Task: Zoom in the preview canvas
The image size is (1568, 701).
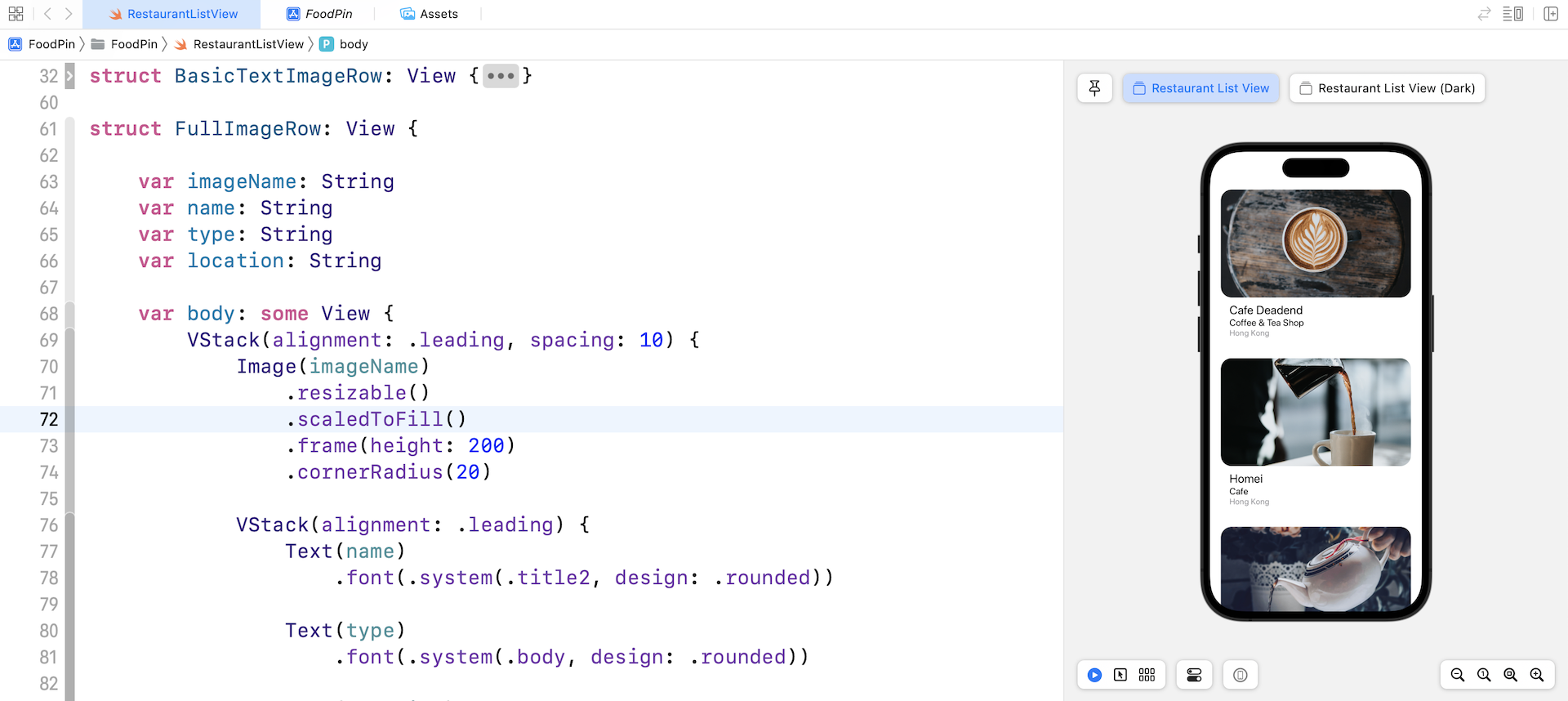Action: coord(1537,675)
